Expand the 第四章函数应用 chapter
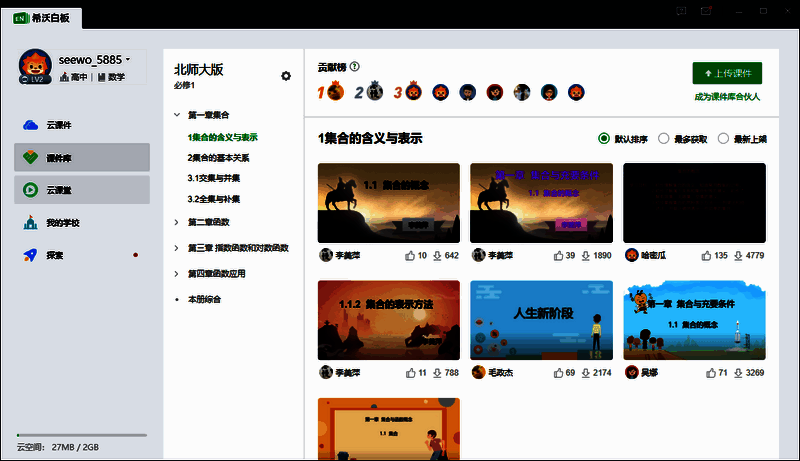The image size is (800, 461). pos(177,273)
